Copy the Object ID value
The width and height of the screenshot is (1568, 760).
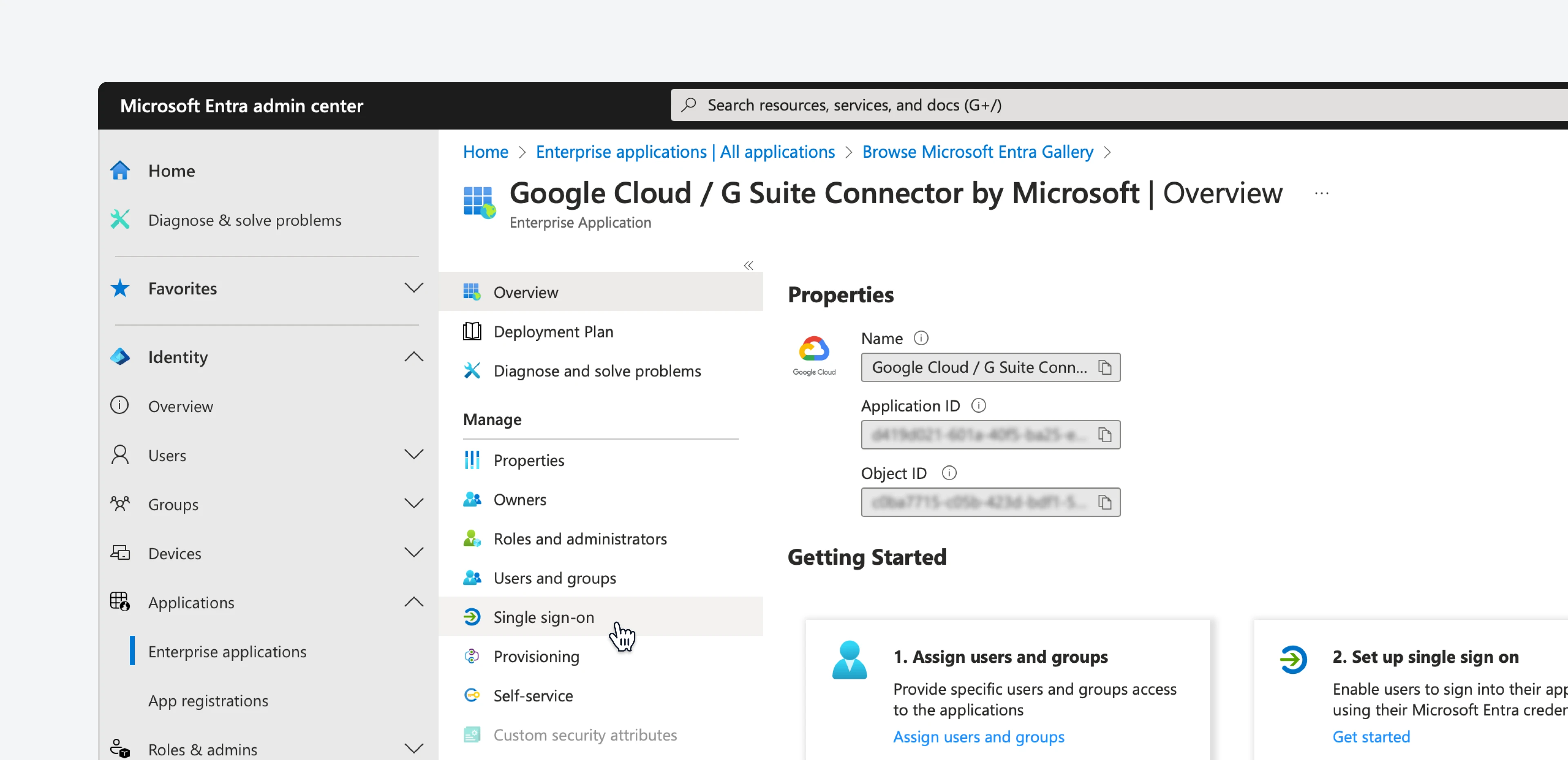[1105, 503]
